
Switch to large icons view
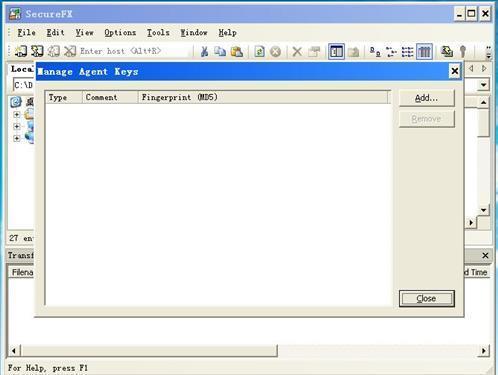pos(375,52)
